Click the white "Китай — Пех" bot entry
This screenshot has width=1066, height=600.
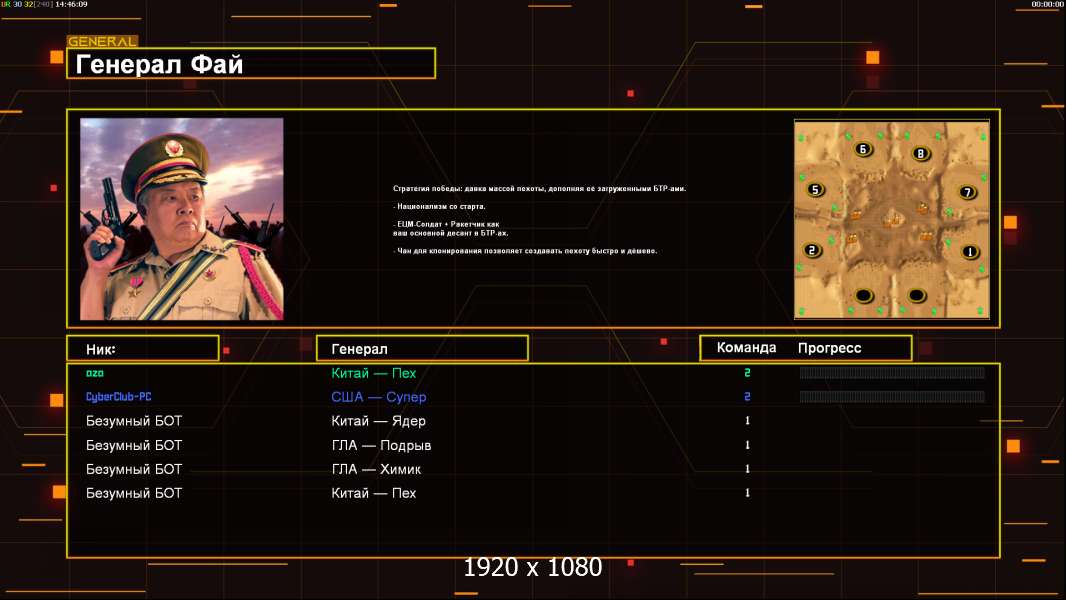(373, 493)
